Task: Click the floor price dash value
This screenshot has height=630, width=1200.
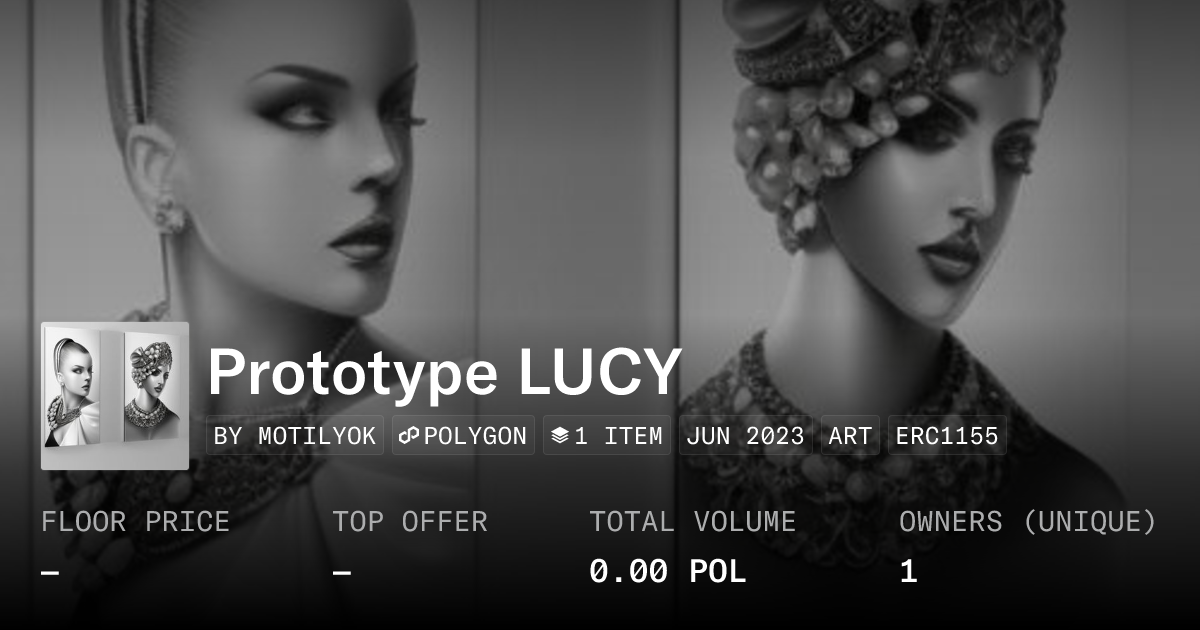Action: click(50, 572)
